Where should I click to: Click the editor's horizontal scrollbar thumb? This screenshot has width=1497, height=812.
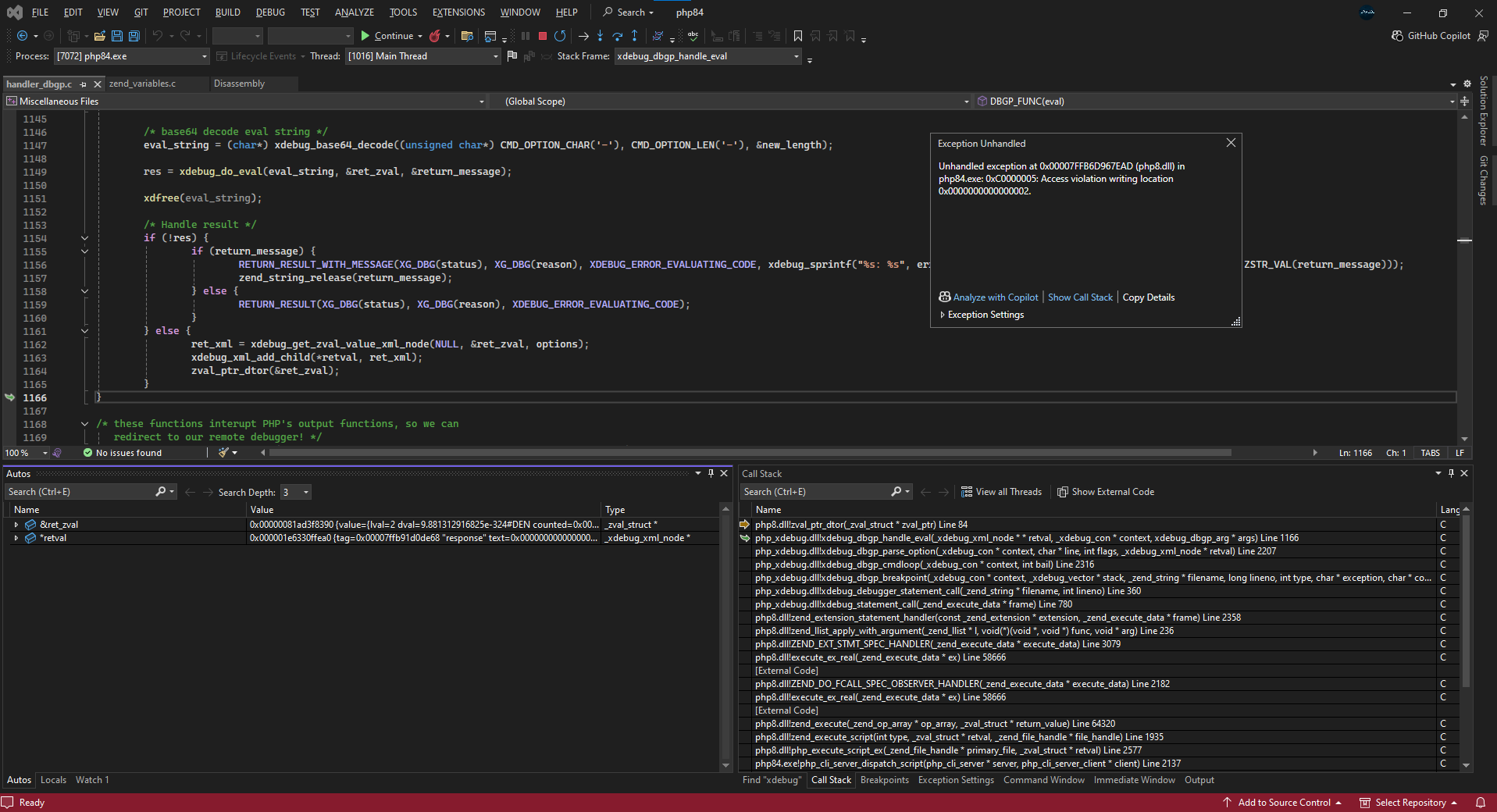coord(750,453)
